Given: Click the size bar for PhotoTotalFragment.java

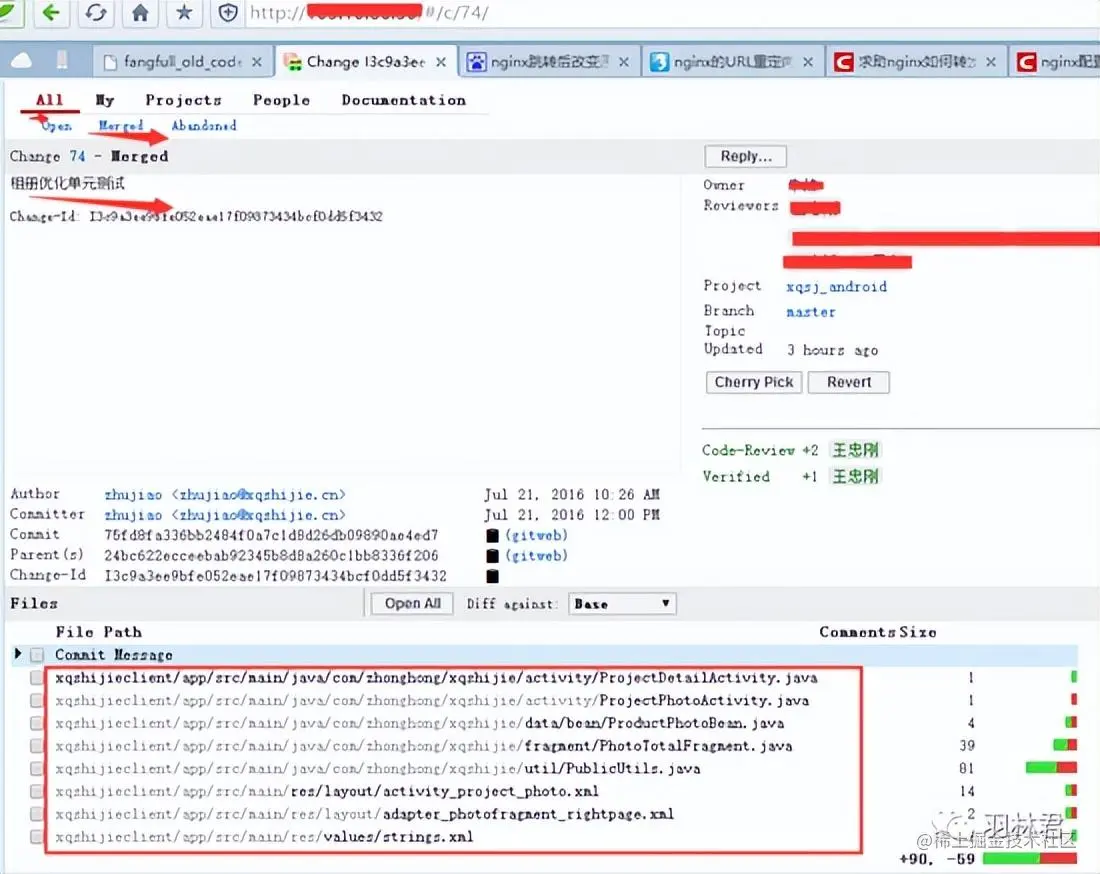Looking at the screenshot, I should (1065, 745).
